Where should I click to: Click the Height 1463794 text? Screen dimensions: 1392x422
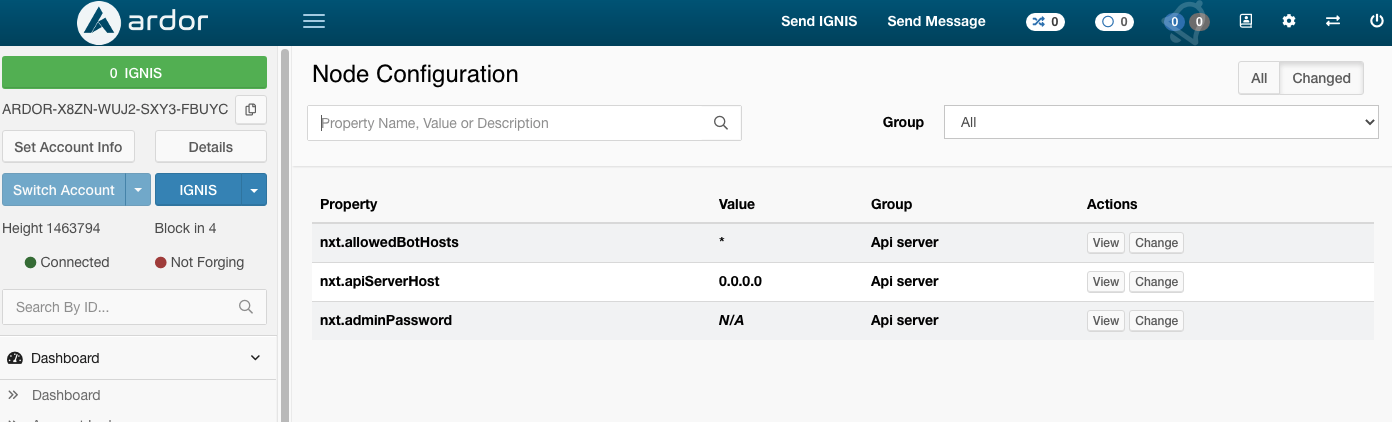point(52,228)
